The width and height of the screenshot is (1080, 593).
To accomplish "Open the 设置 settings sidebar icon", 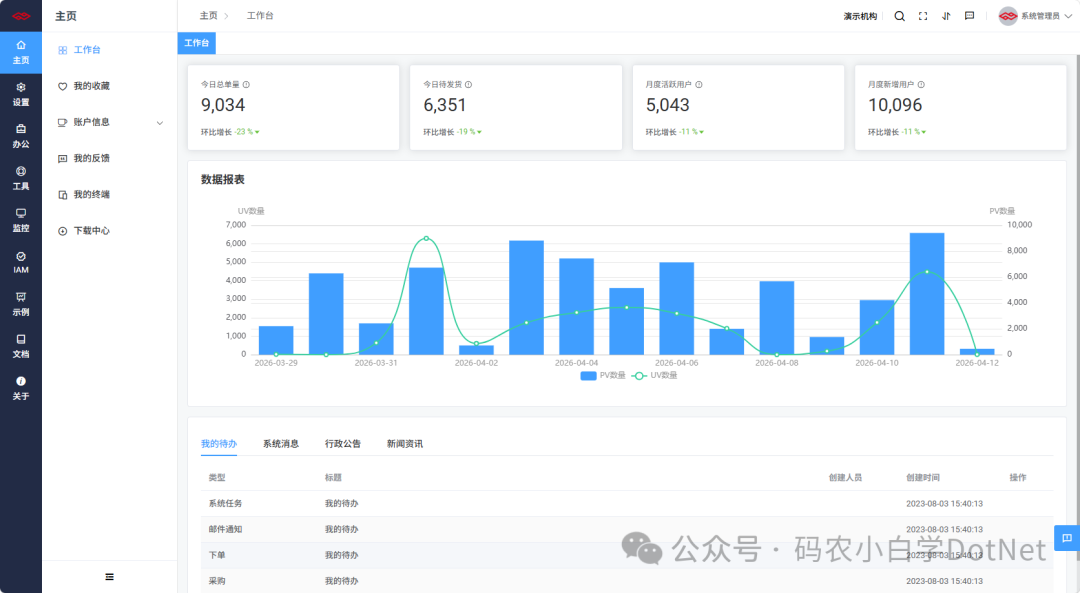I will point(21,94).
